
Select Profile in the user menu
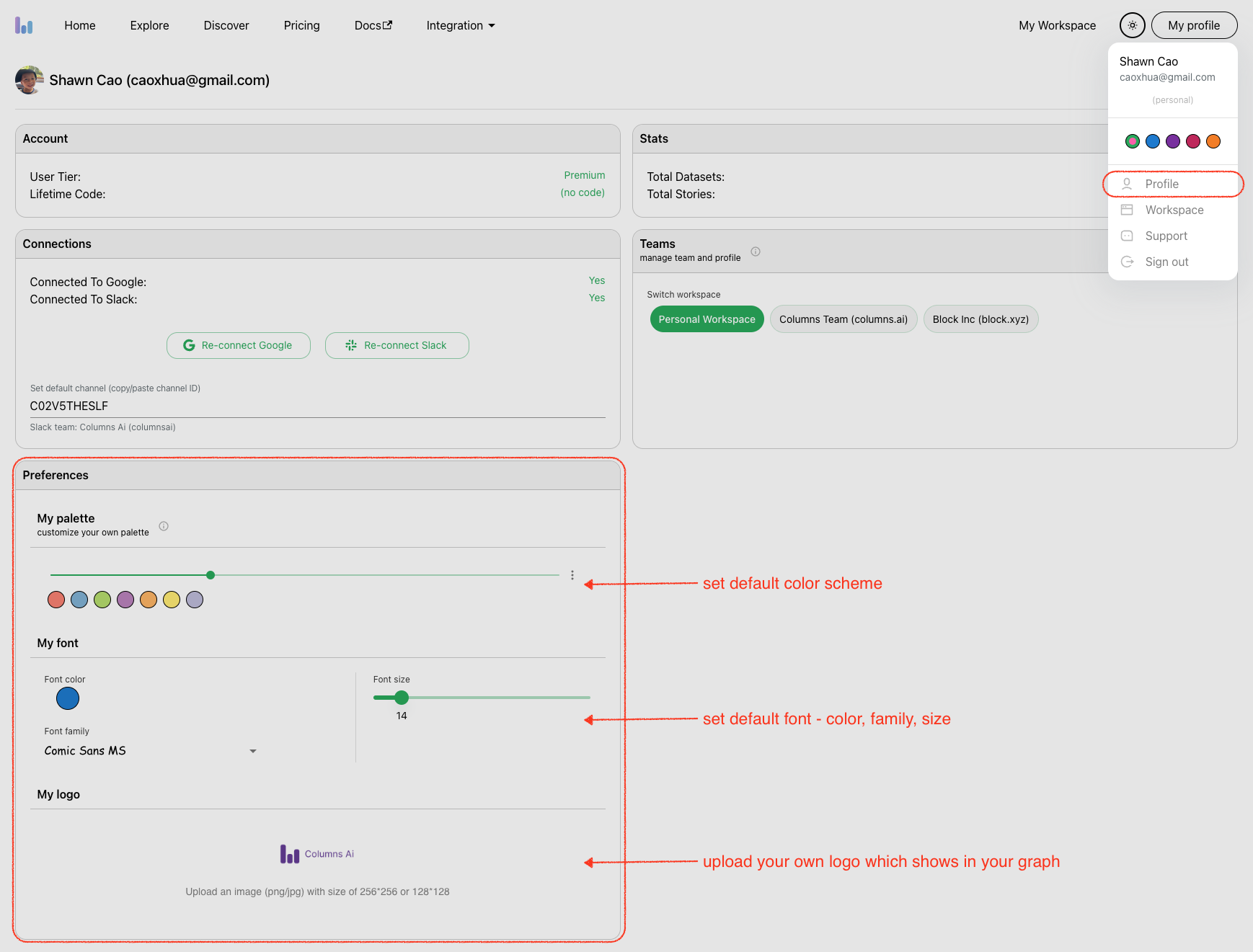coord(1173,184)
